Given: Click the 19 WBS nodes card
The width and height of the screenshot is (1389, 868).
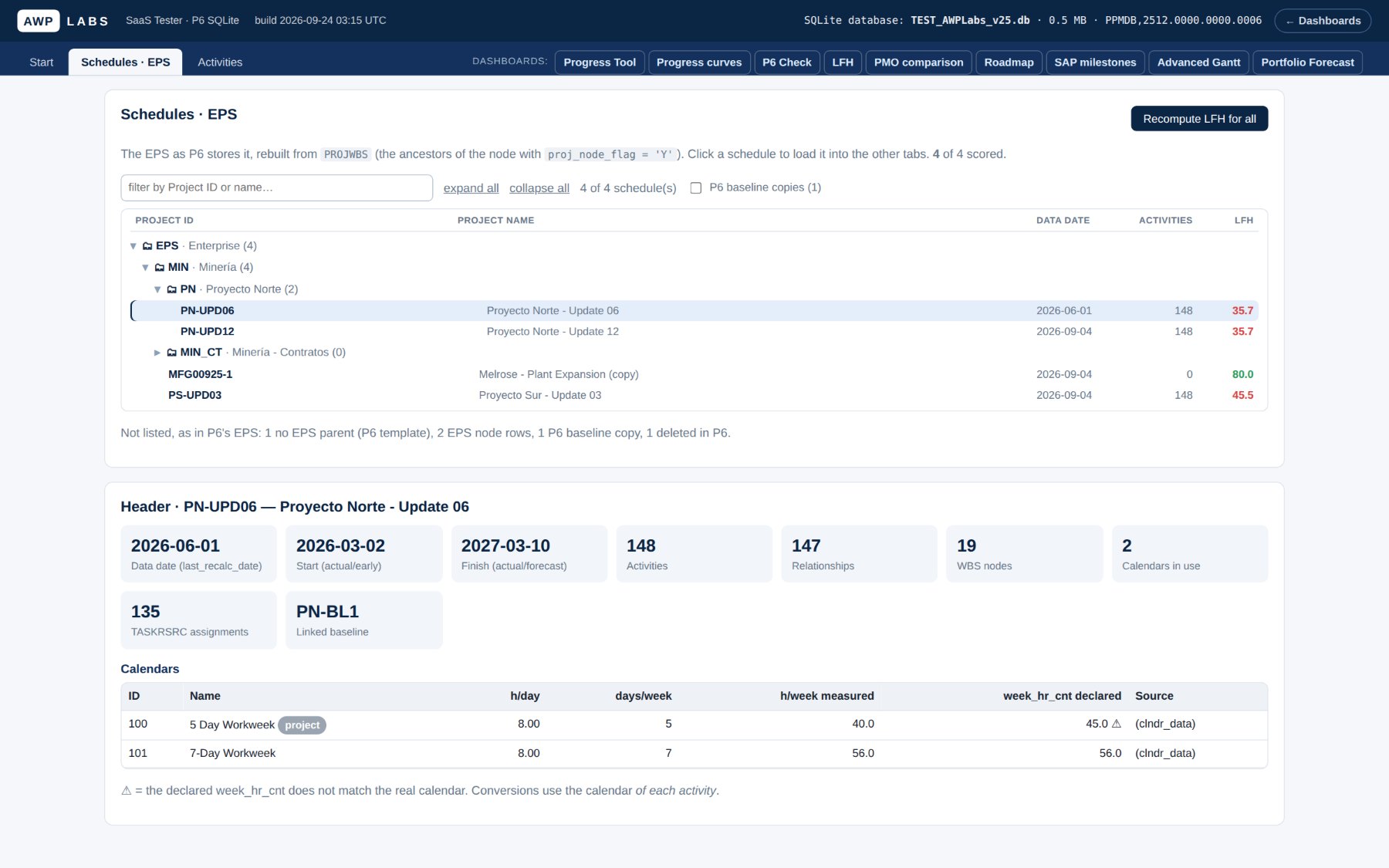Looking at the screenshot, I should coord(1024,554).
